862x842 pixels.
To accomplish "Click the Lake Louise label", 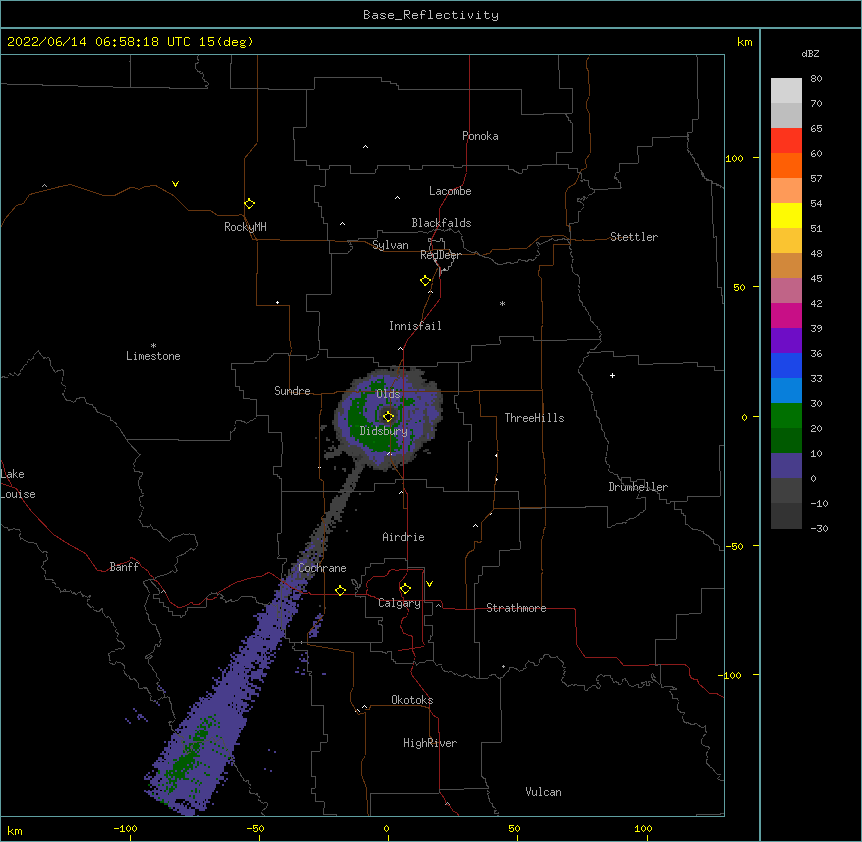I will [x=18, y=484].
